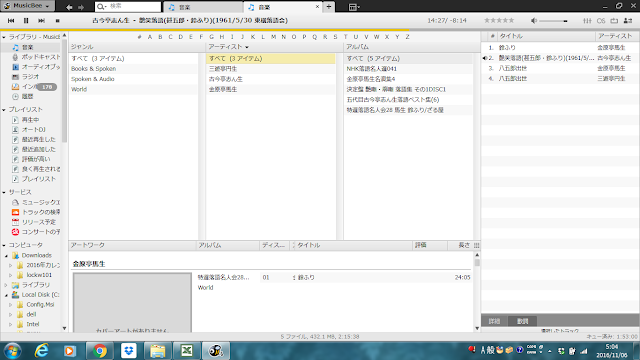The height and width of the screenshot is (360, 640).
Task: Adjust the volume slider
Action: (553, 21)
